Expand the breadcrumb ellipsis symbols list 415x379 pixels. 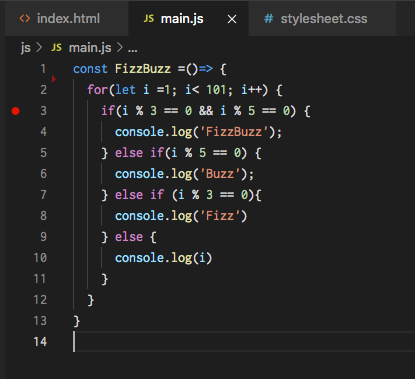(132, 49)
